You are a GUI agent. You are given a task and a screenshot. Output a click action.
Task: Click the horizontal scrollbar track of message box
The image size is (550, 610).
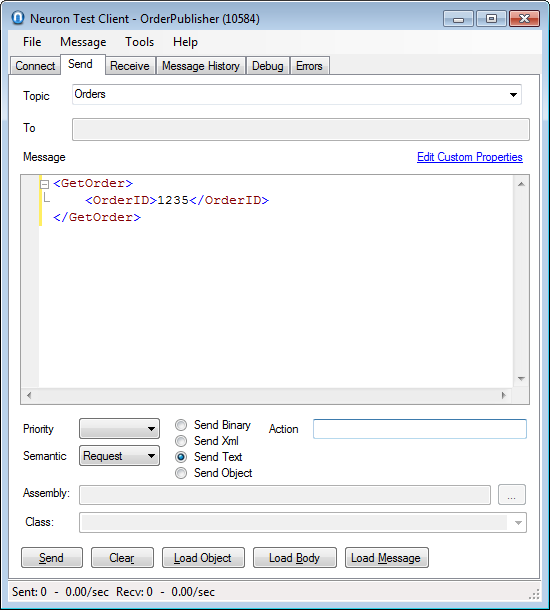tap(266, 395)
